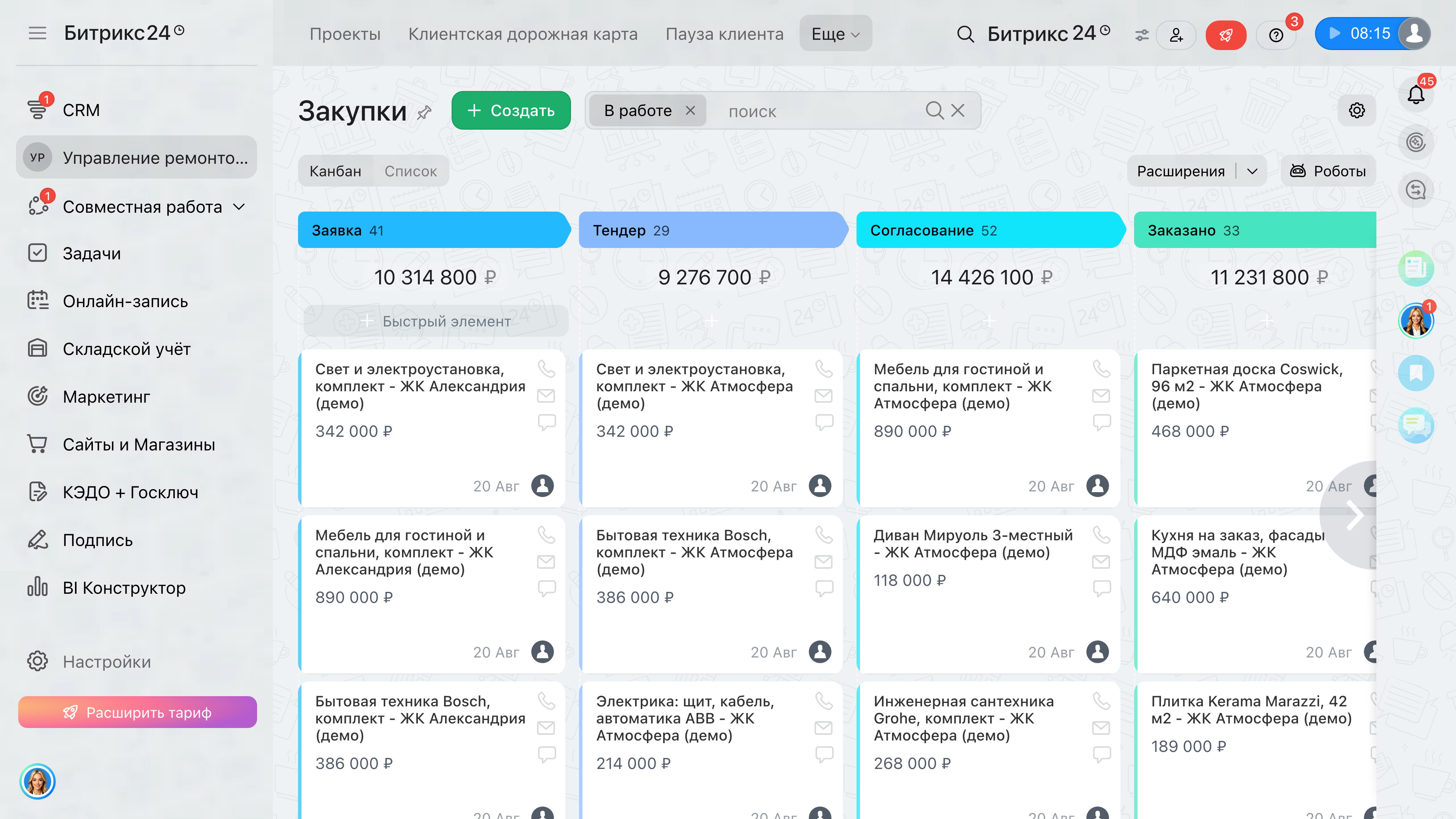Expand the Еще menu
The image size is (1456, 819).
835,33
